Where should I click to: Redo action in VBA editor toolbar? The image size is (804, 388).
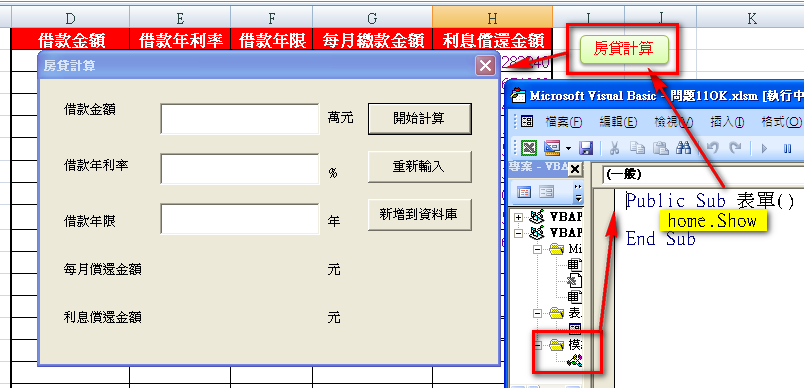[735, 148]
